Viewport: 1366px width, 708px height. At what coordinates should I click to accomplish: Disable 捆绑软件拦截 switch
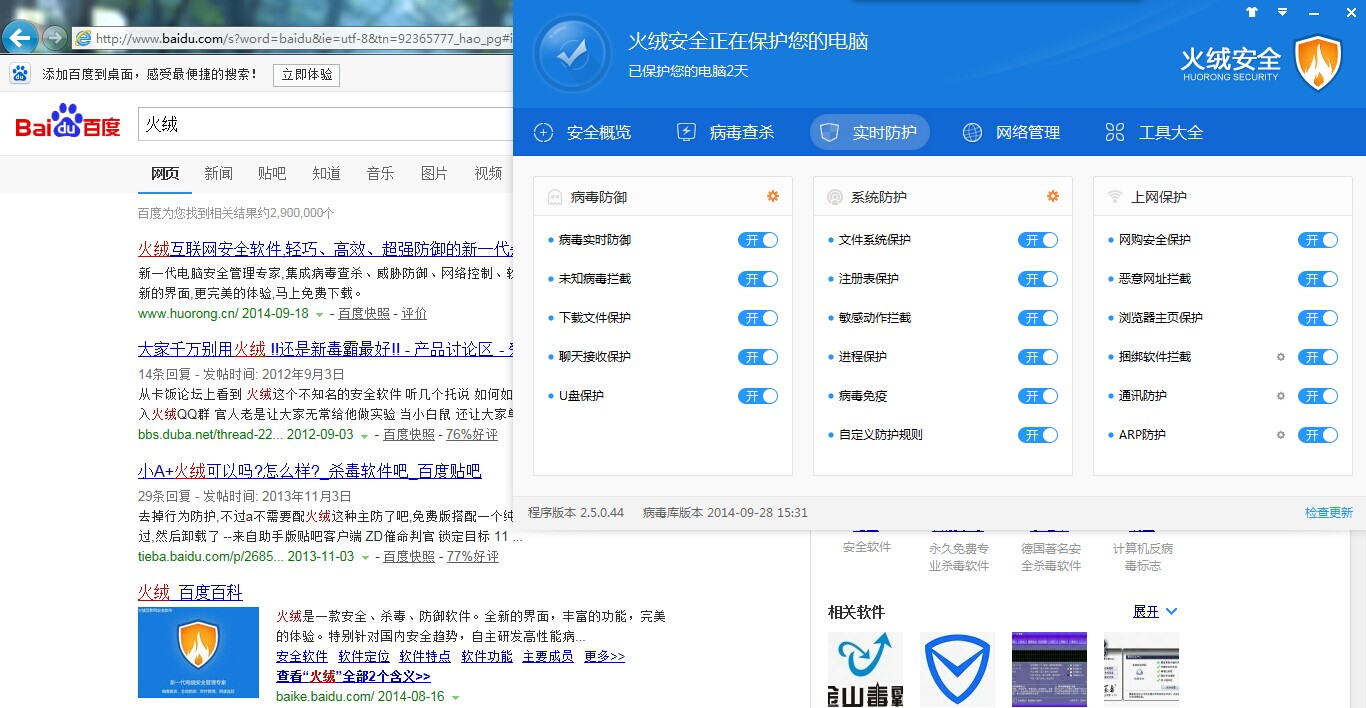pyautogui.click(x=1318, y=357)
